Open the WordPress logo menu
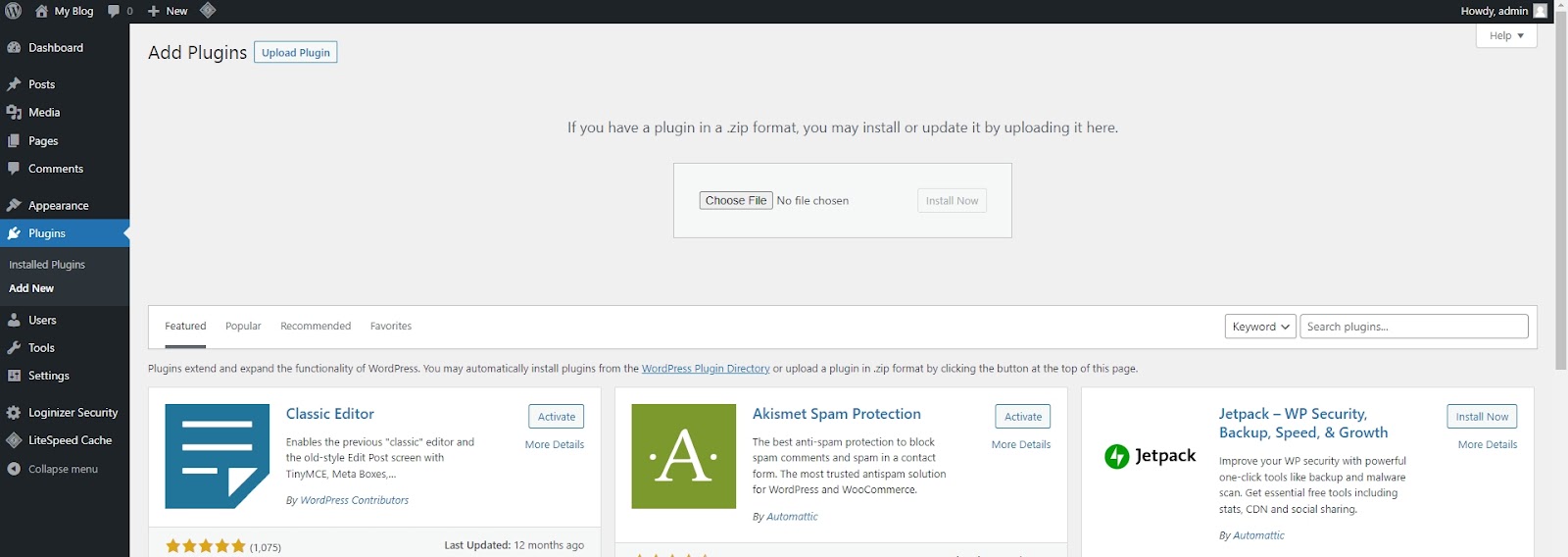 (x=14, y=11)
